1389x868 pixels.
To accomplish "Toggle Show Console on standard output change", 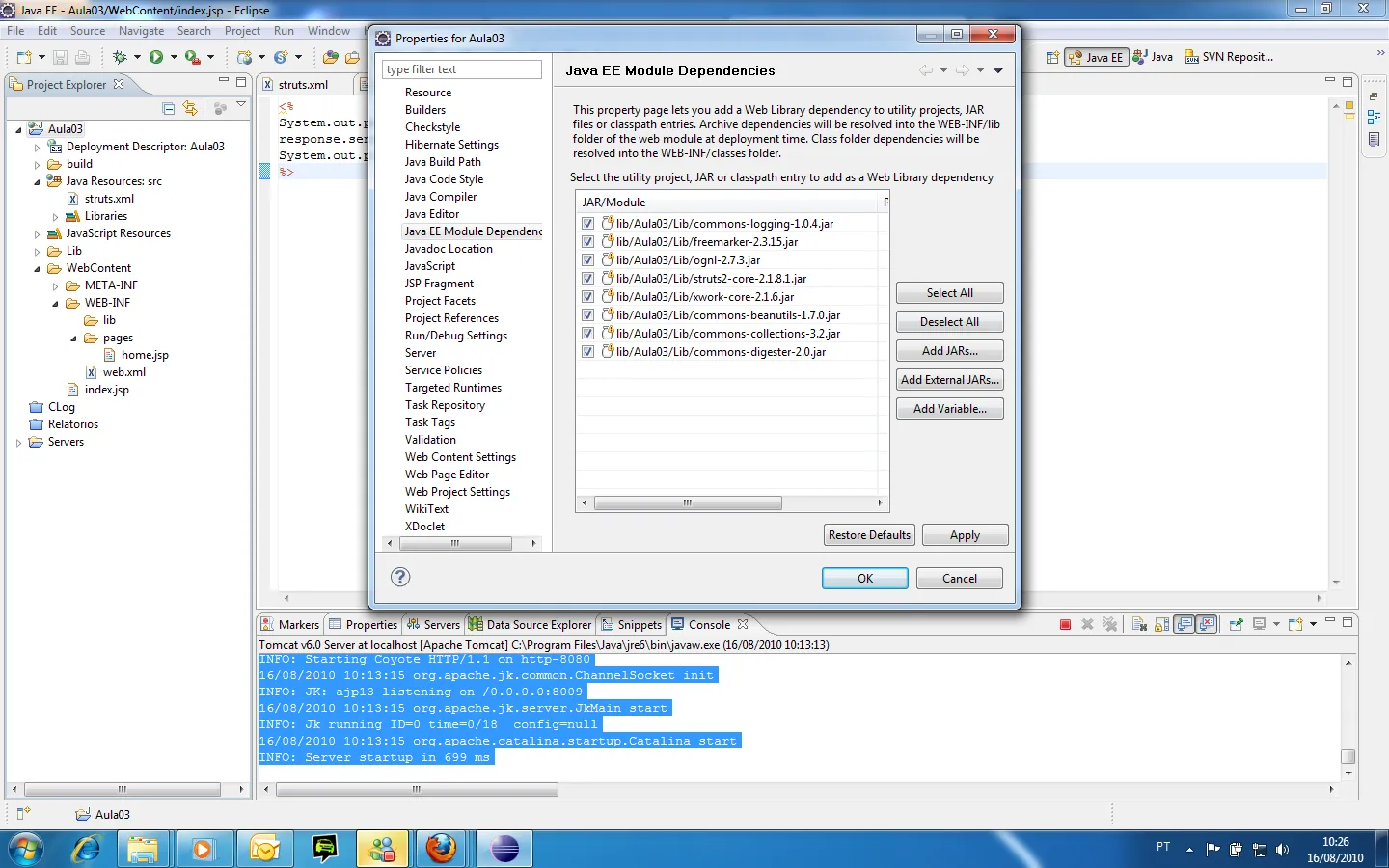I will (1185, 625).
